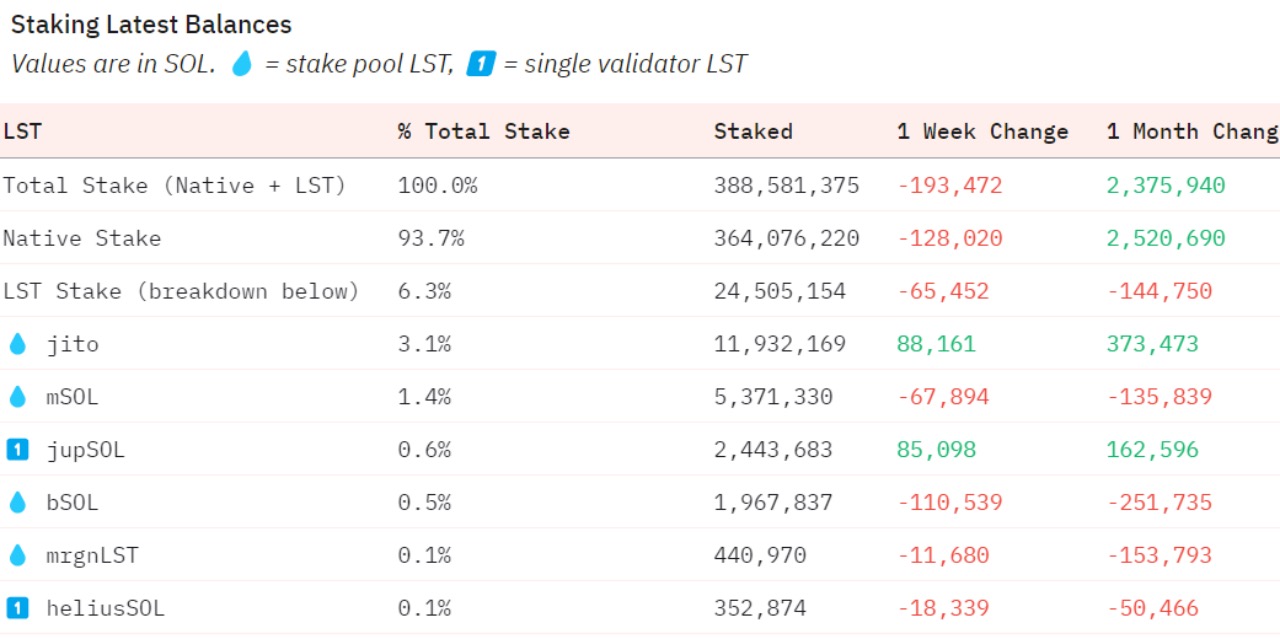Click the Staking Latest Balances title
The width and height of the screenshot is (1280, 639).
151,25
